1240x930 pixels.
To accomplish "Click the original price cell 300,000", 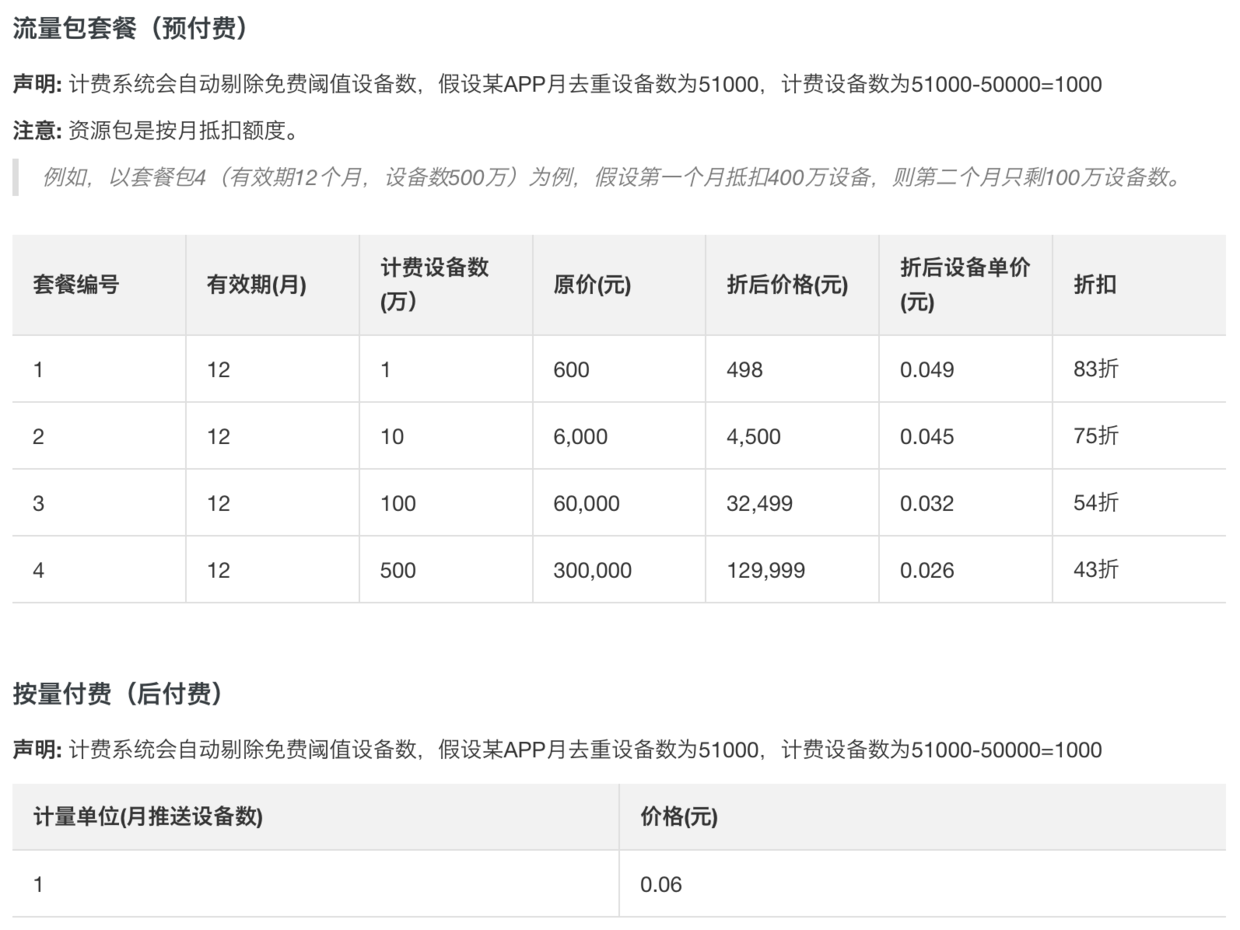I will tap(619, 570).
